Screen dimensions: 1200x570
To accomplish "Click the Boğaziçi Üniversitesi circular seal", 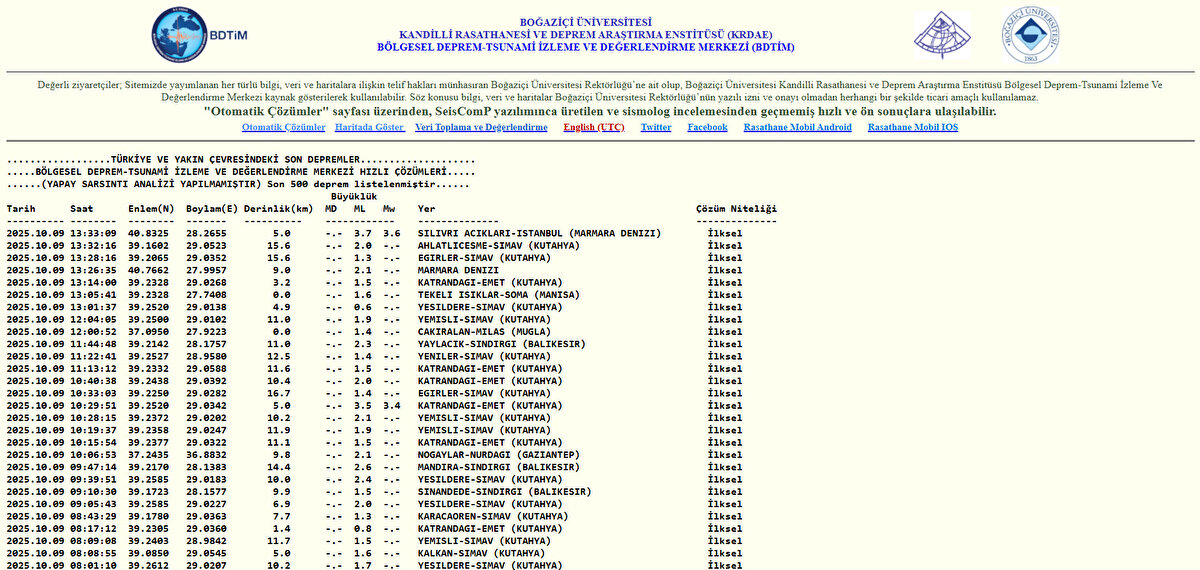I will tap(1031, 35).
